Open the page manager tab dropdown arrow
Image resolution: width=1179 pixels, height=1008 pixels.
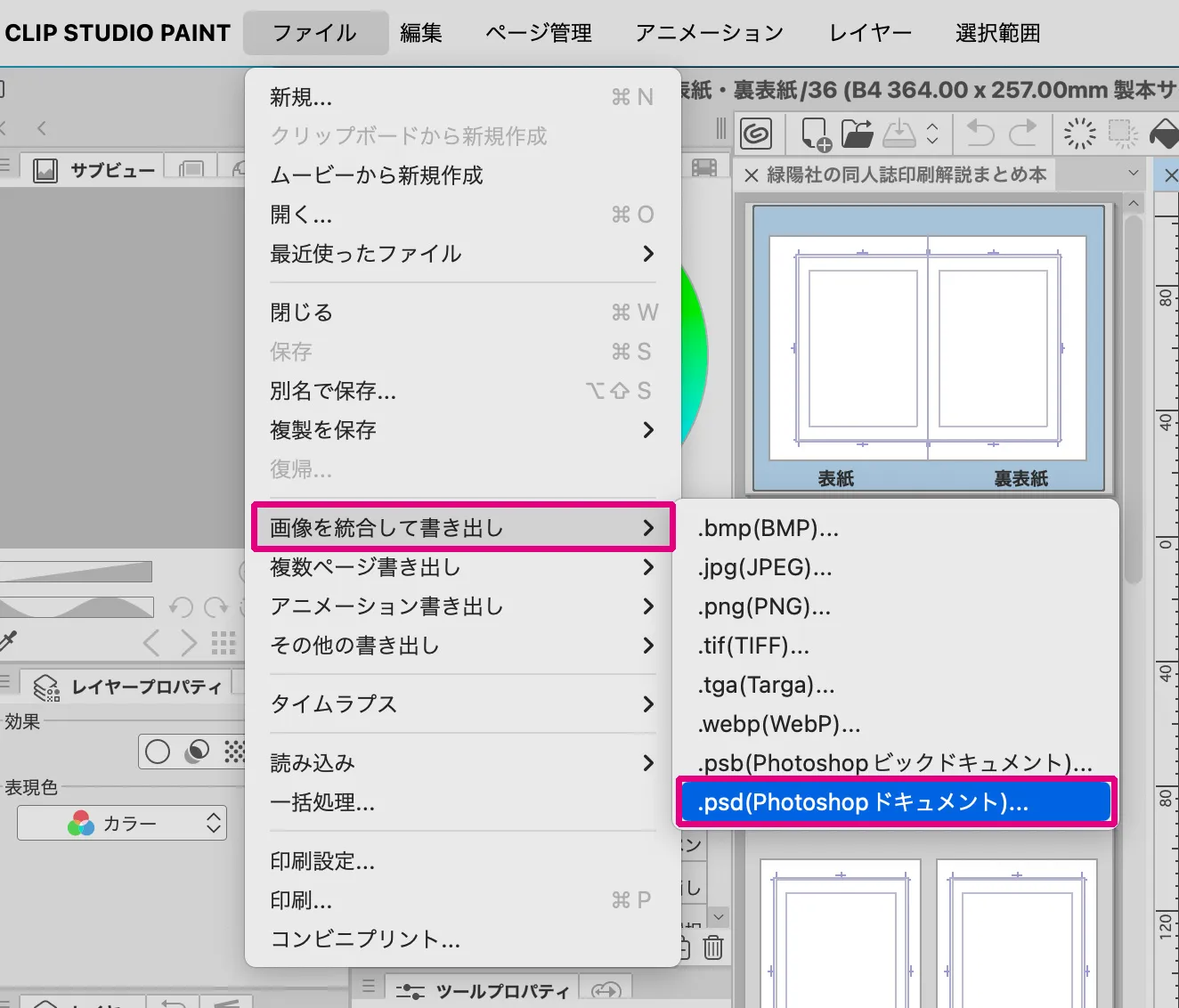point(1134,173)
